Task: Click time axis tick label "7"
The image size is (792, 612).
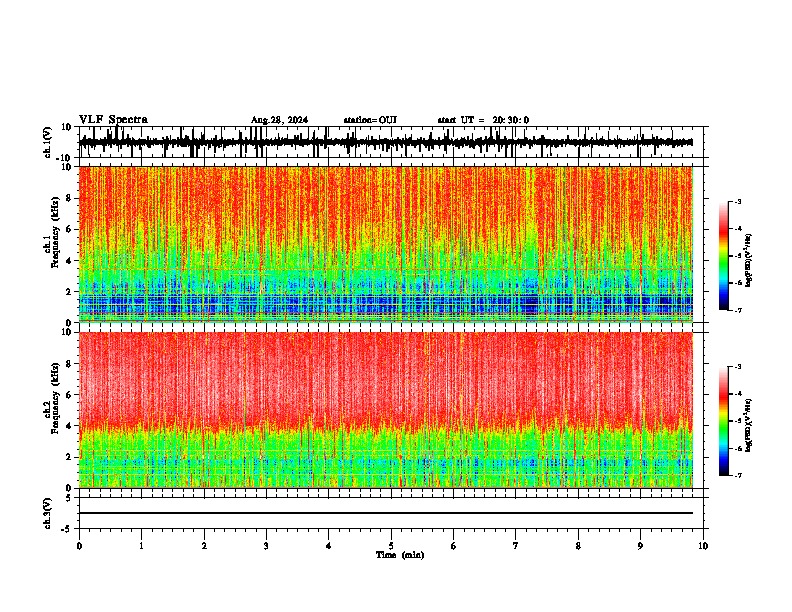Action: (516, 546)
